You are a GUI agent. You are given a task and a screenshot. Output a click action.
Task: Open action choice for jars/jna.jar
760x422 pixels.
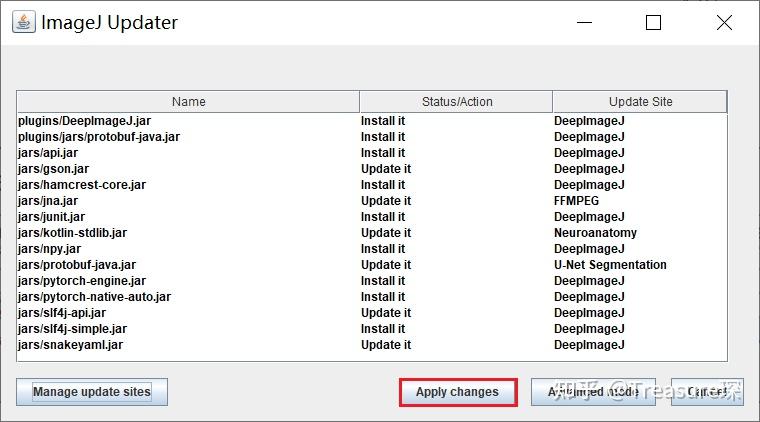click(385, 201)
